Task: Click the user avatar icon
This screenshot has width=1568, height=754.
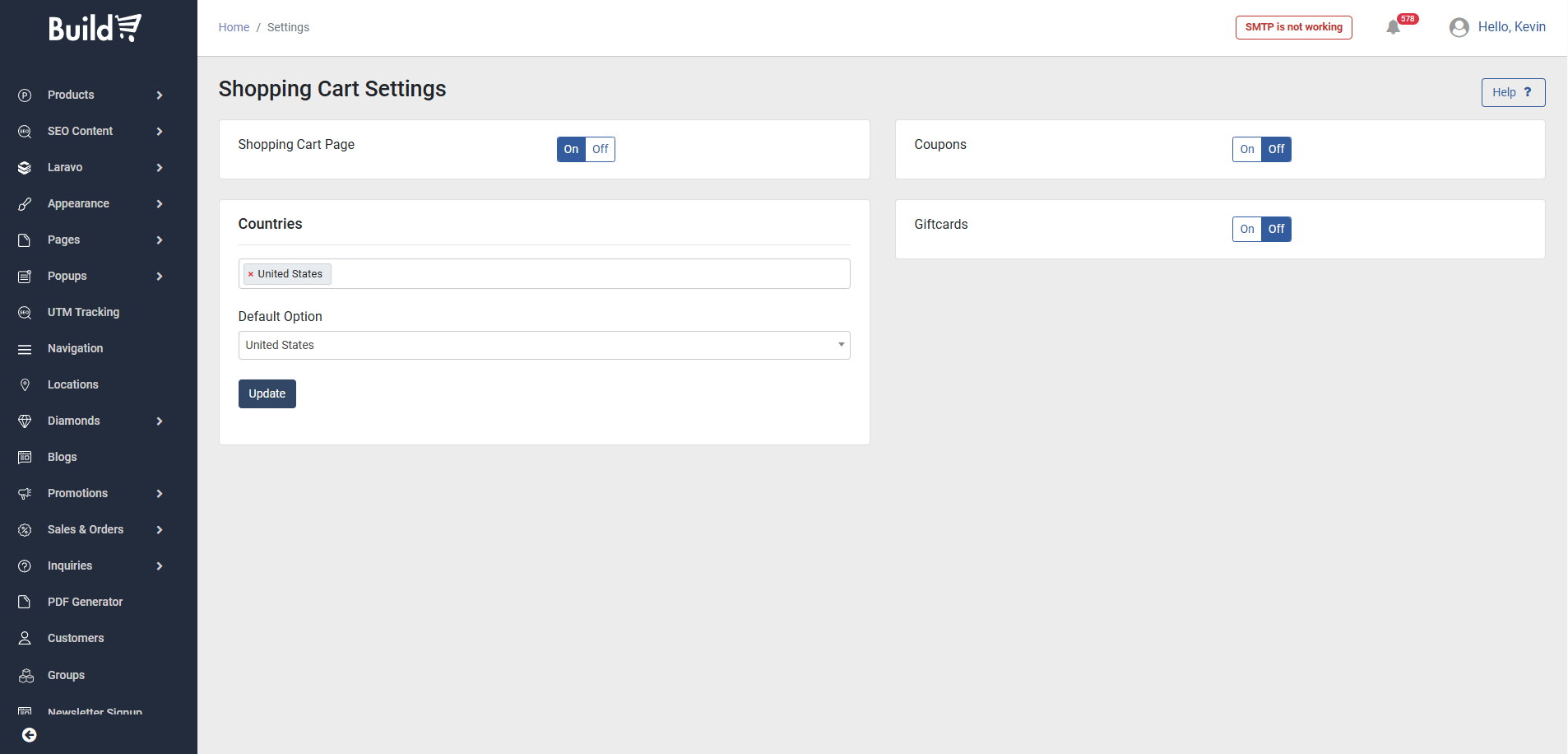Action: click(x=1459, y=27)
